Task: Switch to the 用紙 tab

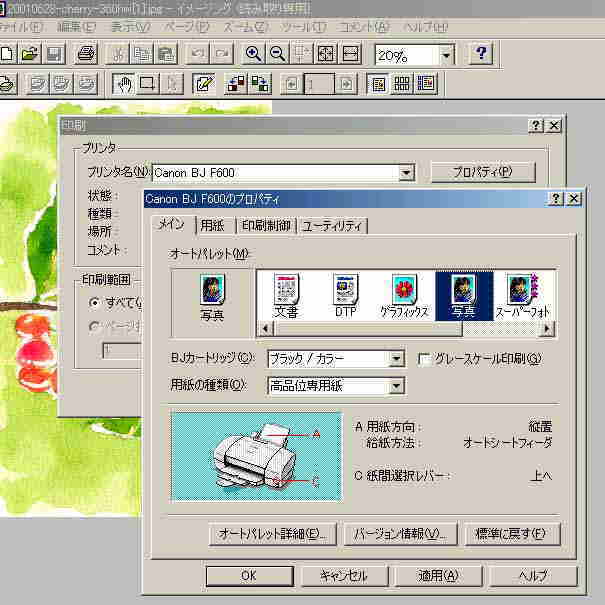Action: (212, 225)
